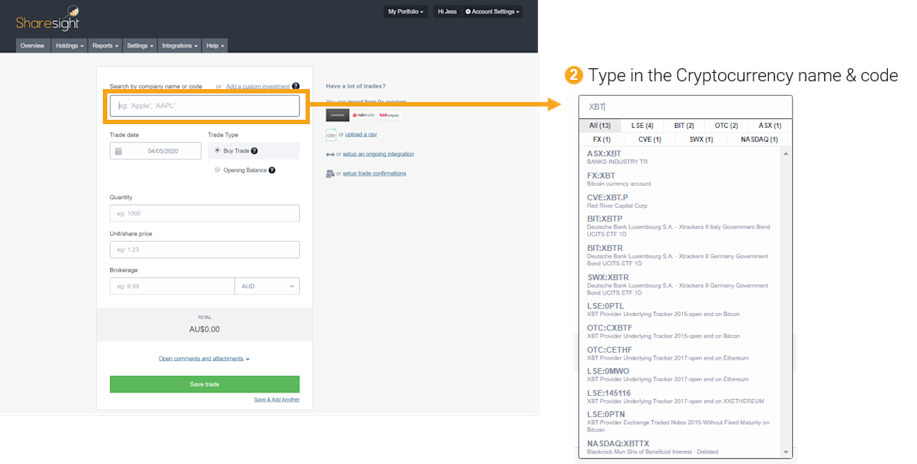917x464 pixels.
Task: Choose LSE:0PTN search result
Action: pos(681,422)
